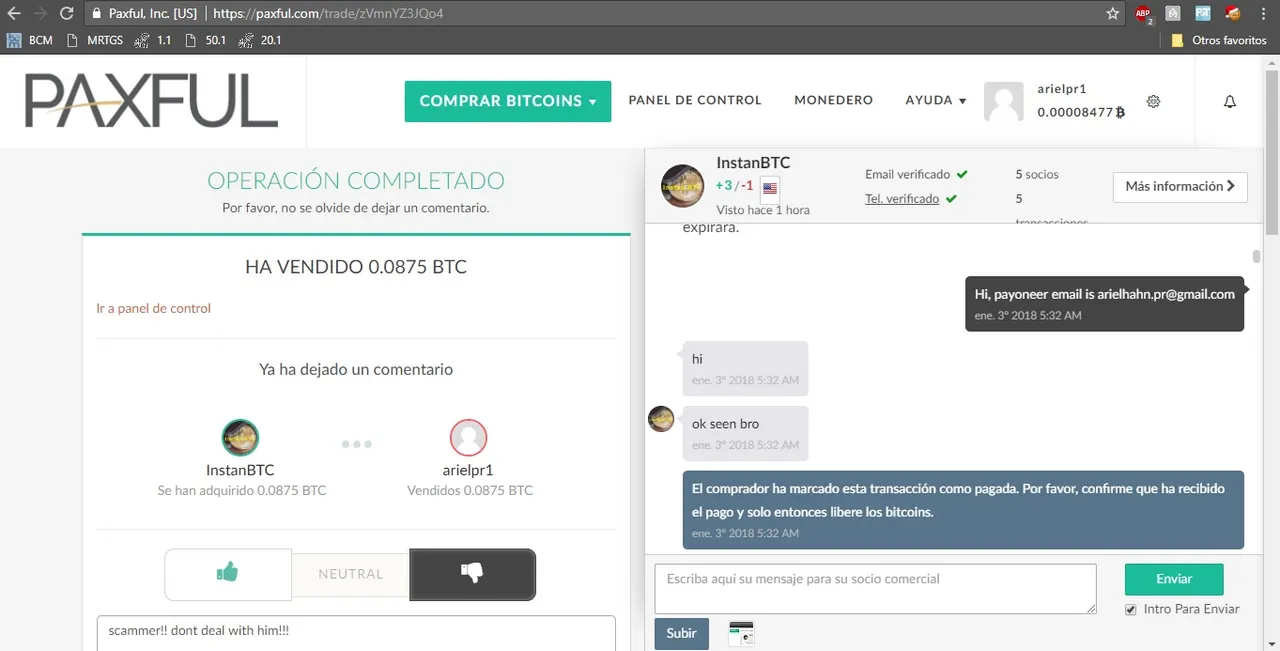This screenshot has height=651, width=1280.
Task: Open the browser's three-dot menu
Action: [x=1265, y=14]
